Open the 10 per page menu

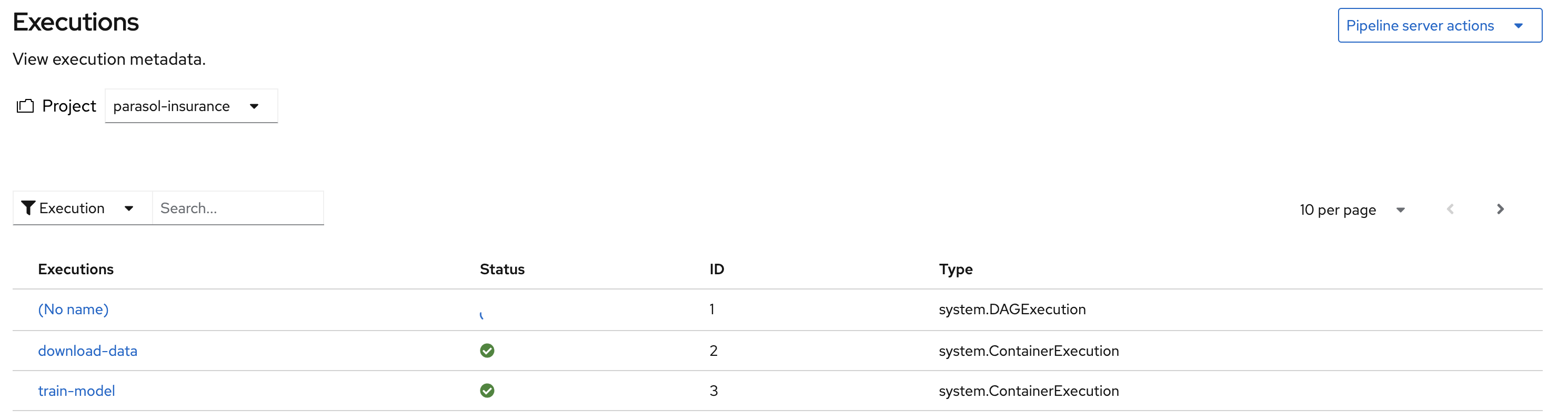pyautogui.click(x=1352, y=210)
